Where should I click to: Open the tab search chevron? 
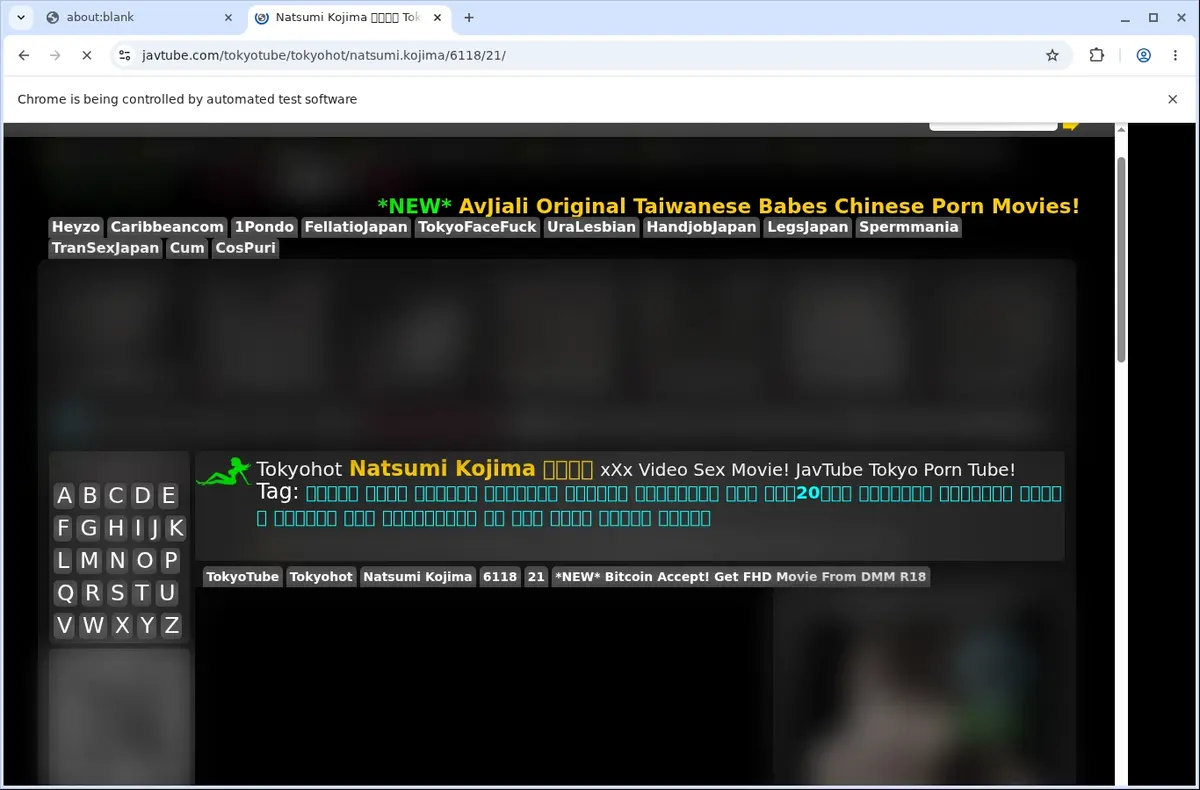(x=20, y=17)
